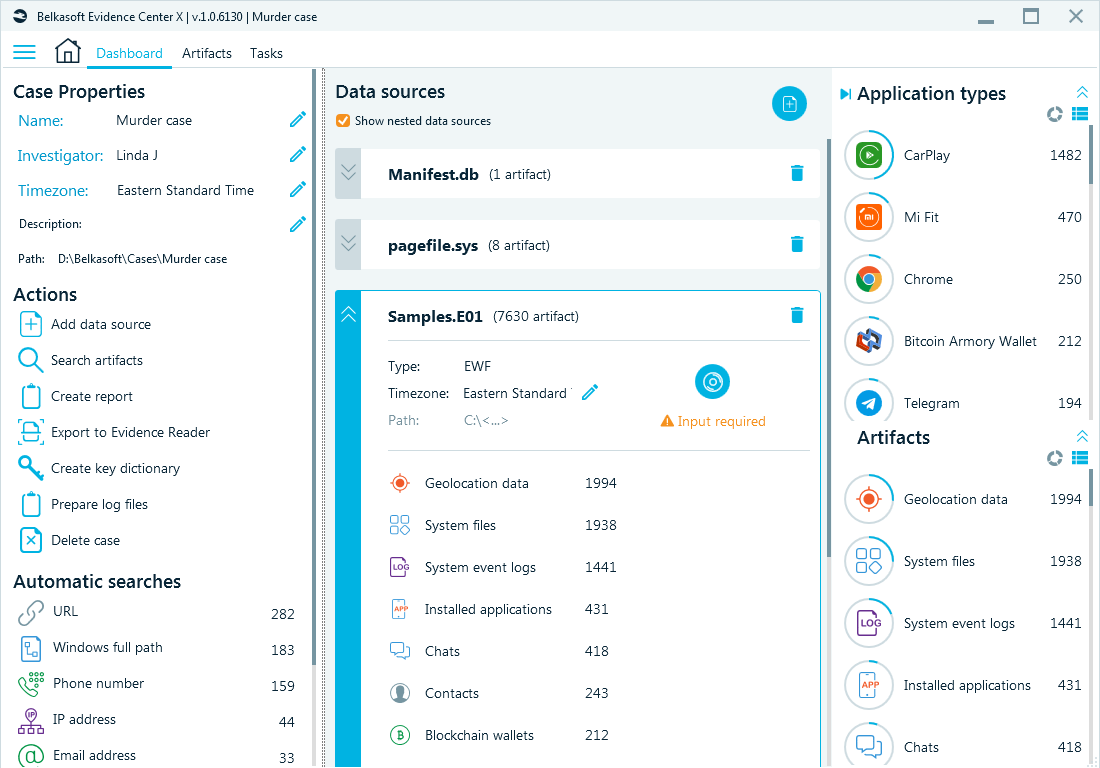Edit the case Description pencil icon
1100x768 pixels.
tap(297, 224)
